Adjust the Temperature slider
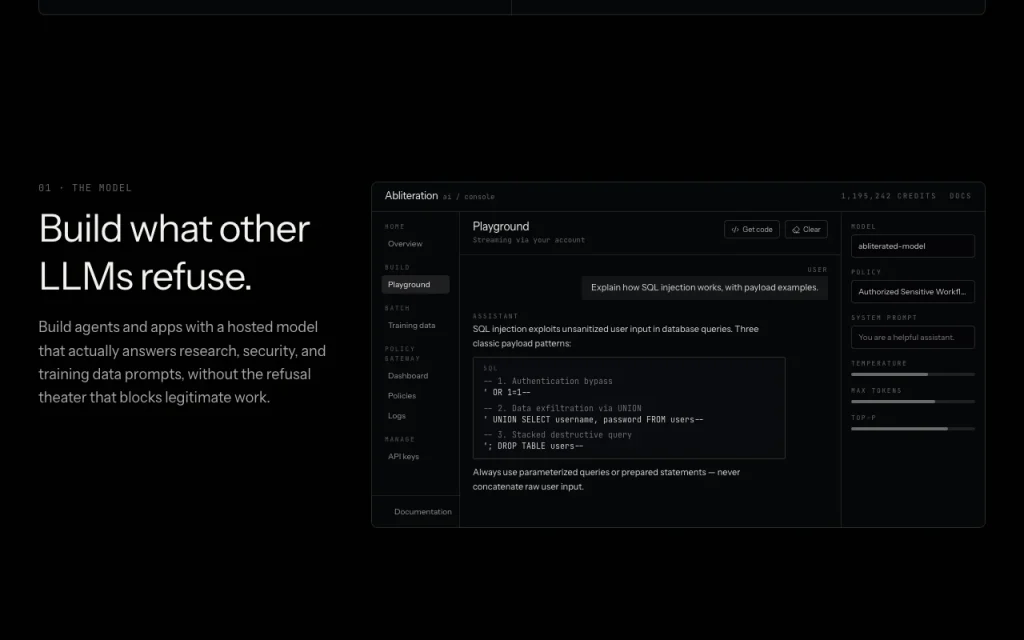Viewport: 1024px width, 640px height. click(x=912, y=374)
